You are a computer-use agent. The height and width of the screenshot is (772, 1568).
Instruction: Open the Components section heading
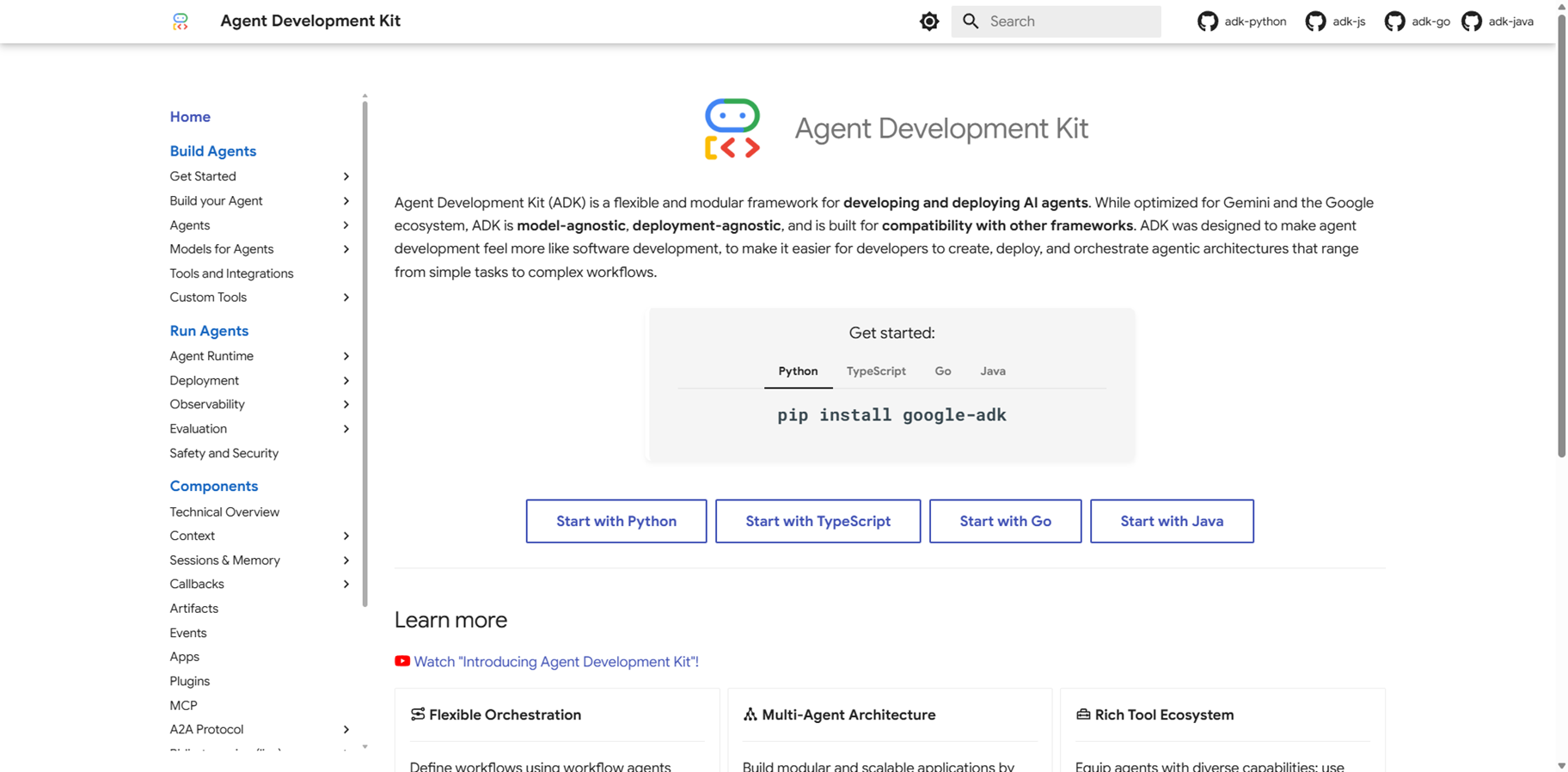(x=214, y=486)
